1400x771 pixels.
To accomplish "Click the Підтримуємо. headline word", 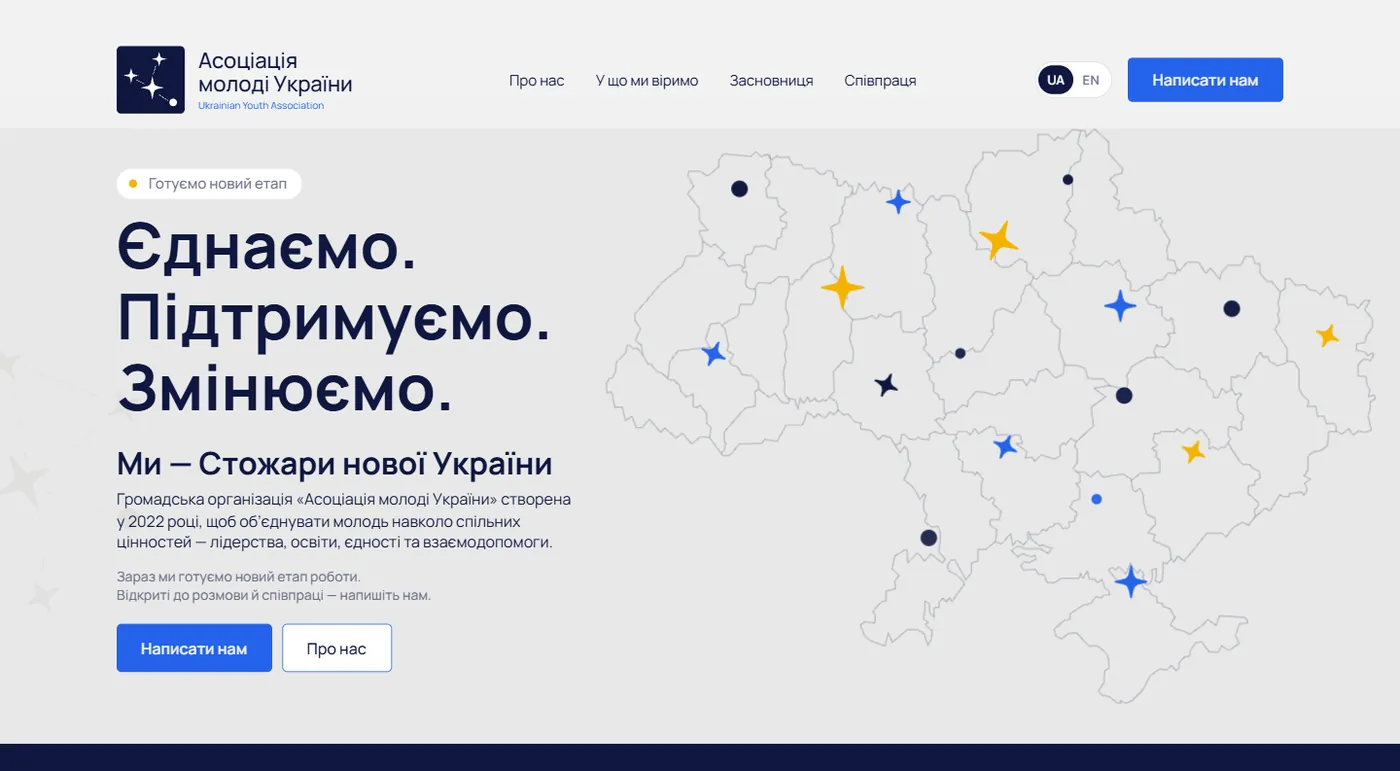I will (x=334, y=319).
